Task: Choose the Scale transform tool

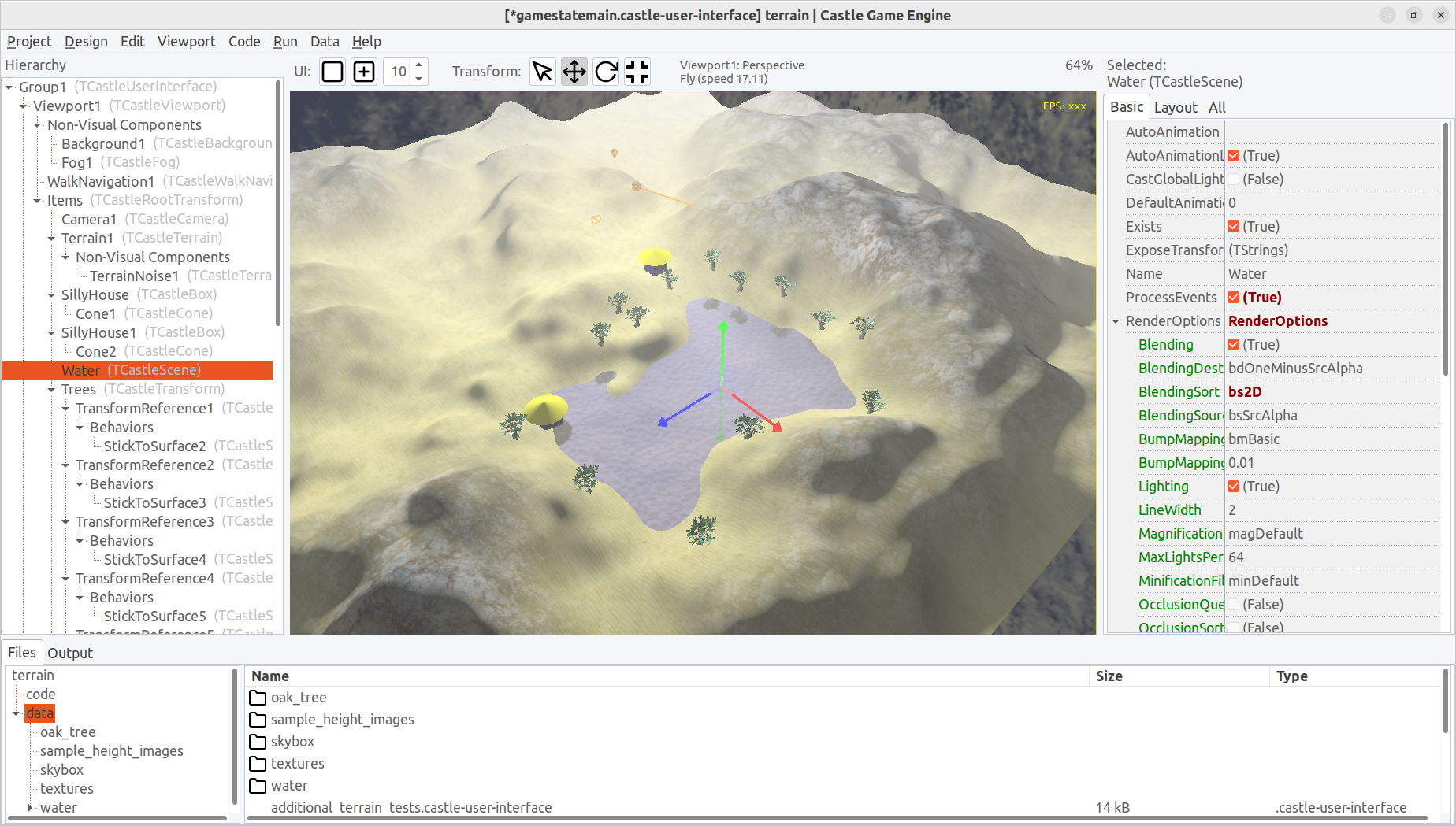Action: tap(637, 71)
